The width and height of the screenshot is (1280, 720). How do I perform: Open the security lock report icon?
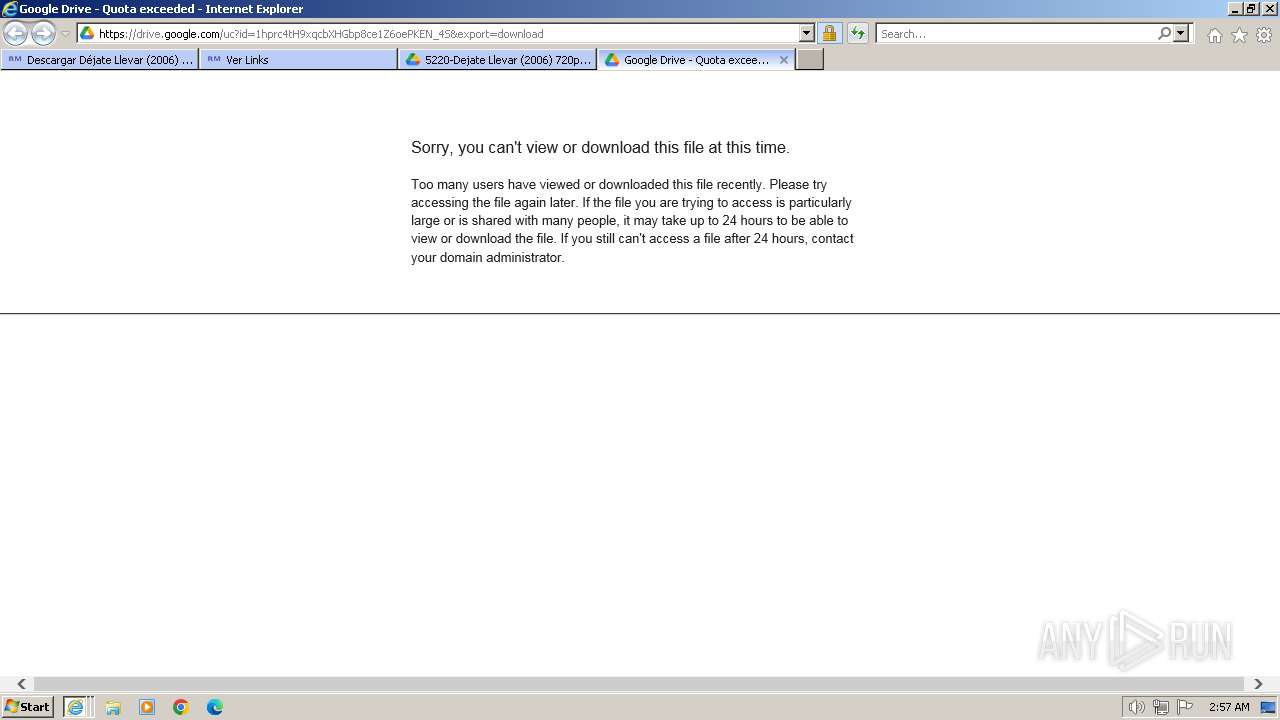829,33
